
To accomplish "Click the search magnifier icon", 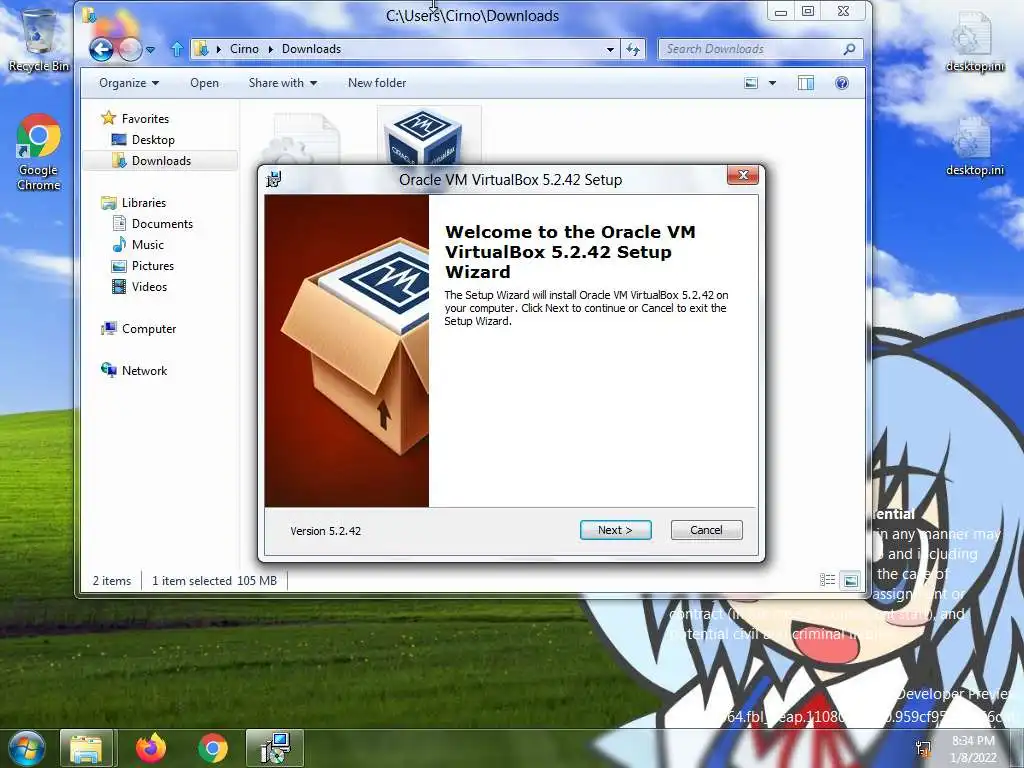I will (x=849, y=49).
